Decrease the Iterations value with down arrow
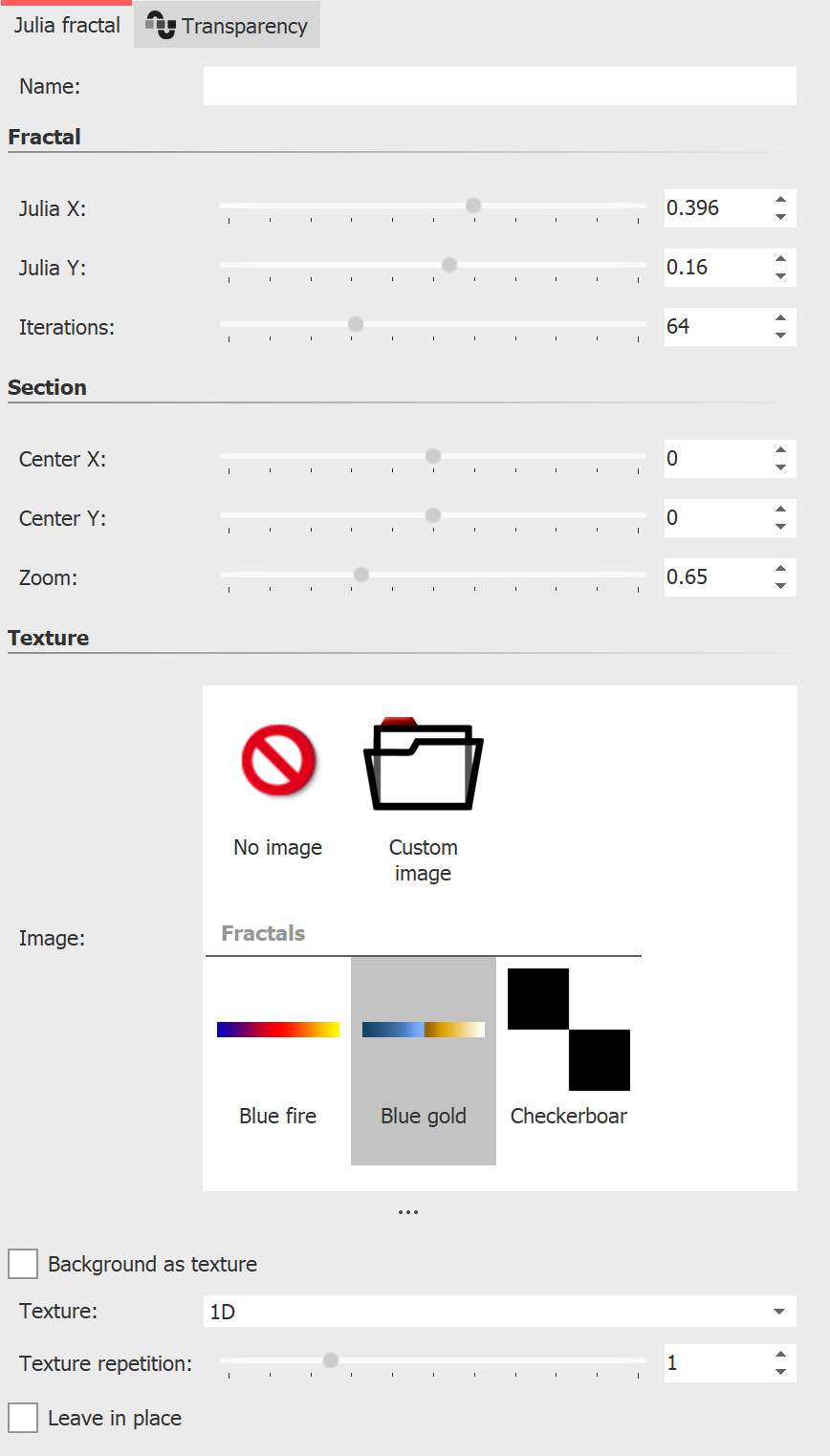Viewport: 830px width, 1456px height. (781, 336)
